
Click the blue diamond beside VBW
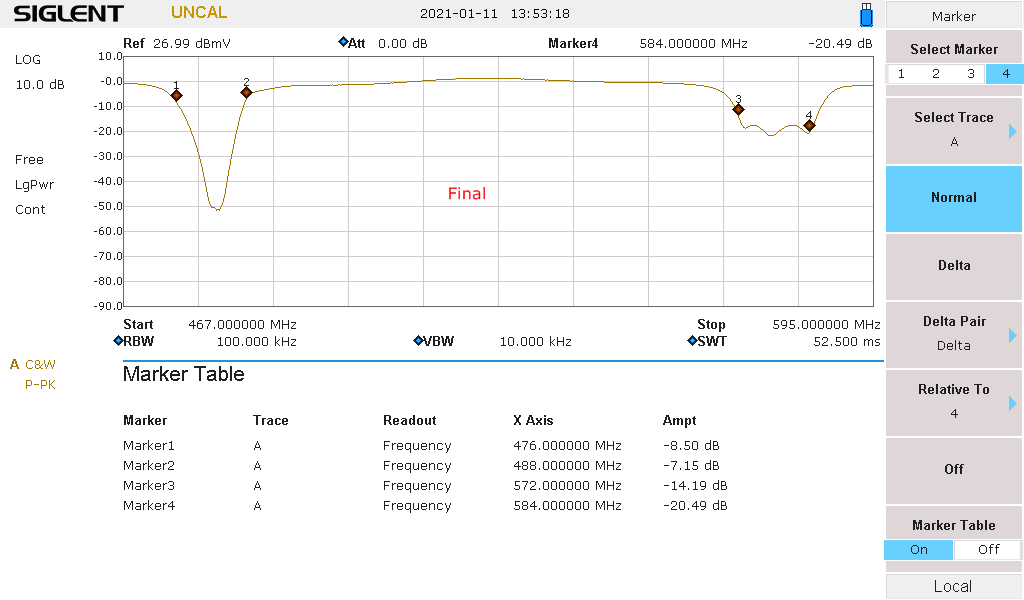pyautogui.click(x=418, y=341)
